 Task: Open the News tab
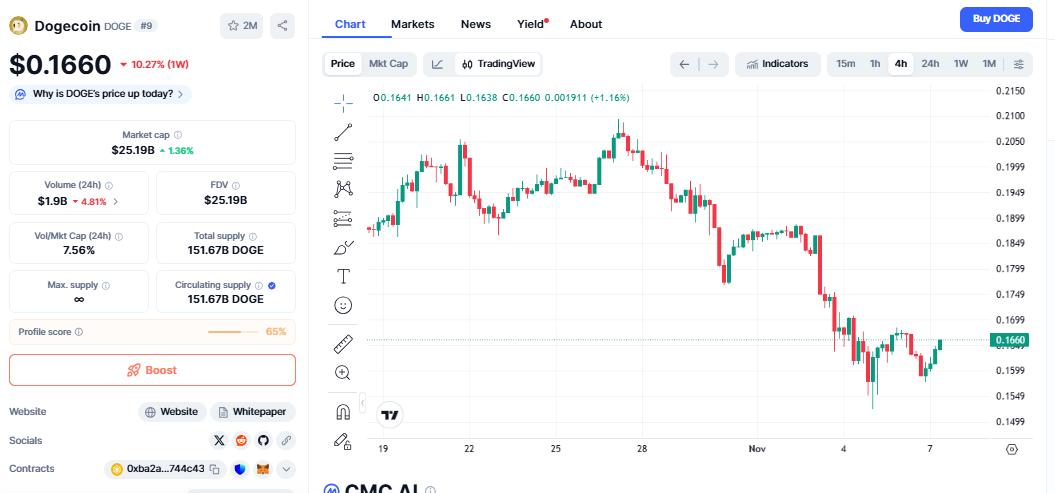click(x=475, y=24)
